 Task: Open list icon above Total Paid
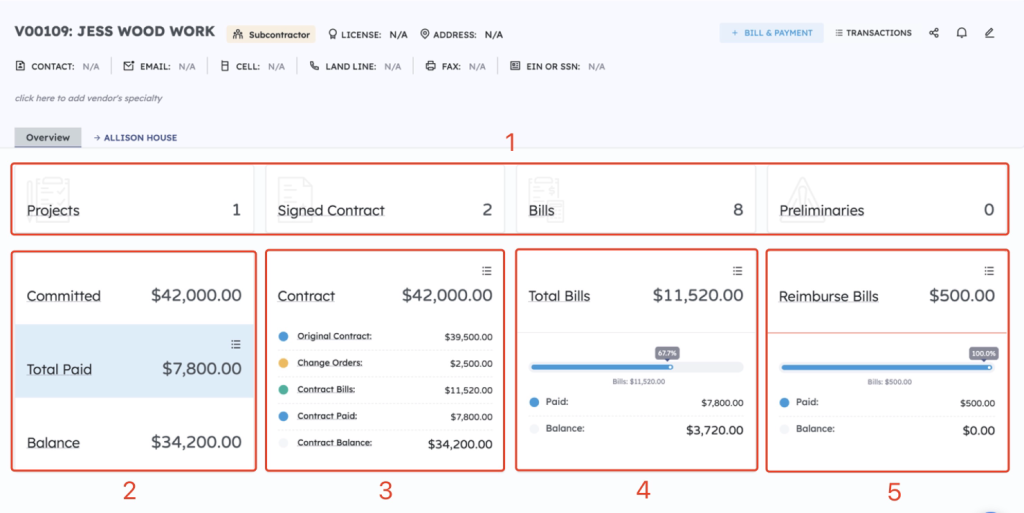point(236,344)
